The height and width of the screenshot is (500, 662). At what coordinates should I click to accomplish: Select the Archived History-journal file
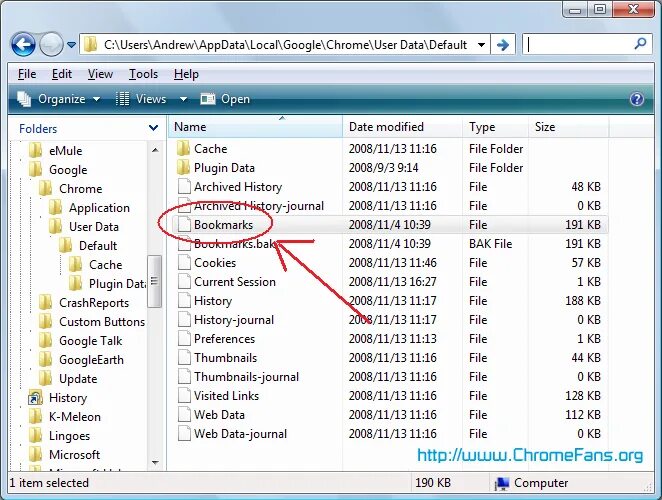point(251,206)
